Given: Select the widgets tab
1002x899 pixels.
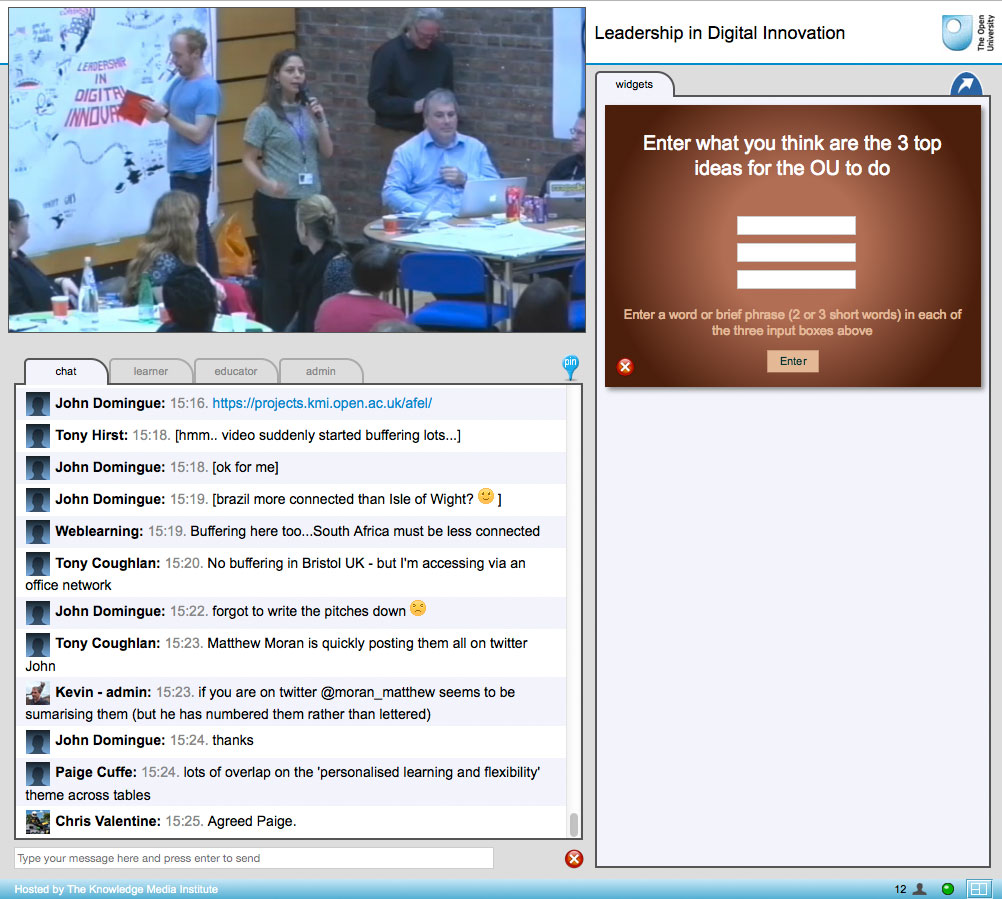Looking at the screenshot, I should click(634, 85).
